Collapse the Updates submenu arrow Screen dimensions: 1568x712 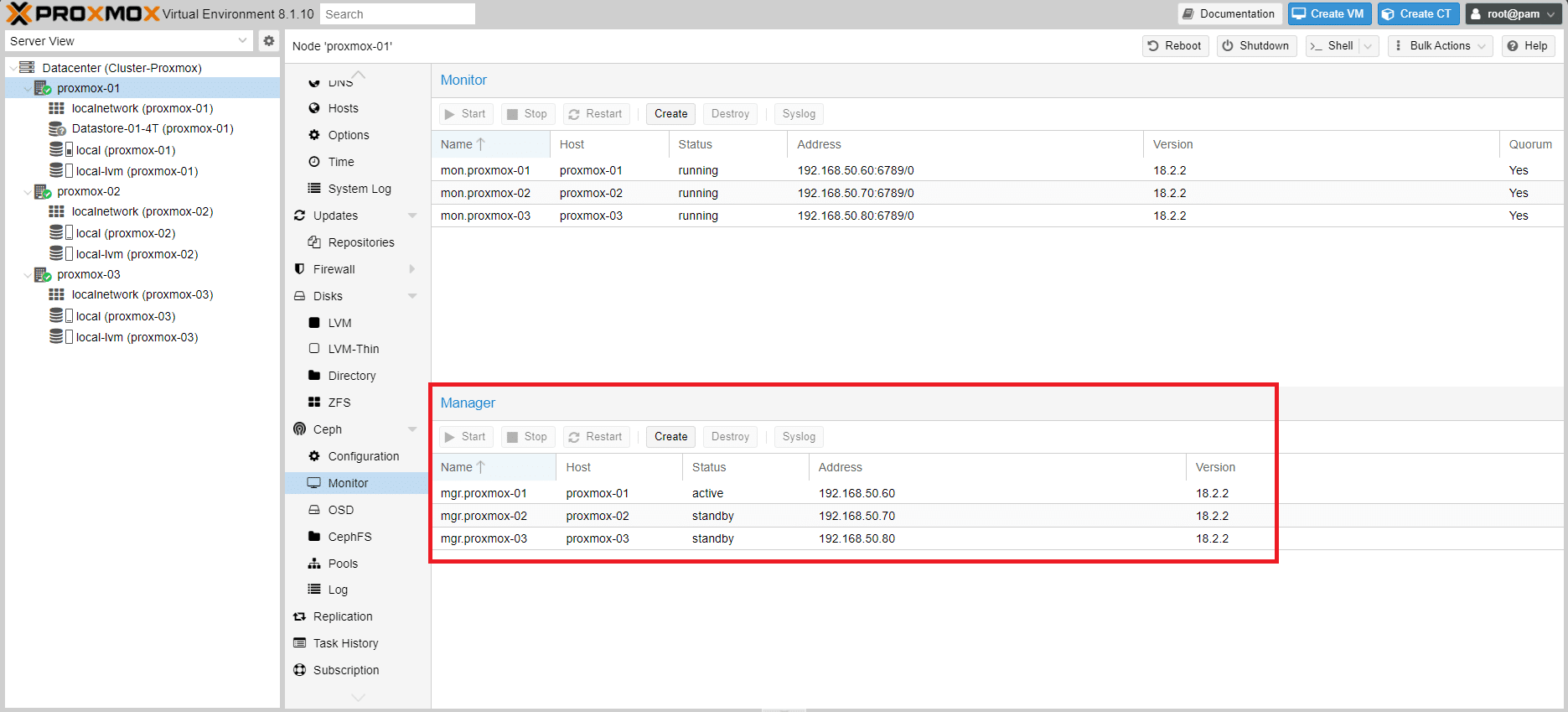click(412, 216)
